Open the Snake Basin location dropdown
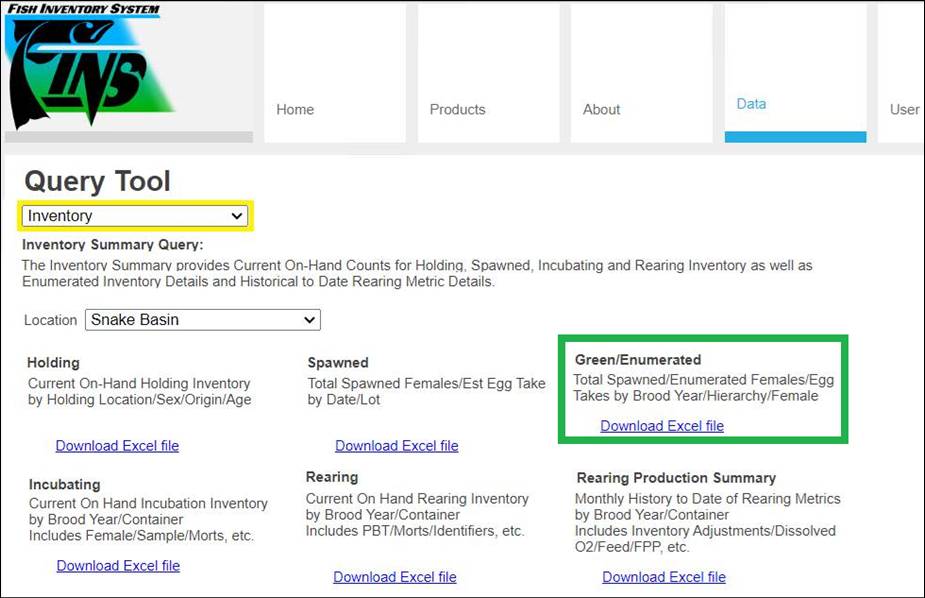Image resolution: width=925 pixels, height=598 pixels. click(203, 320)
